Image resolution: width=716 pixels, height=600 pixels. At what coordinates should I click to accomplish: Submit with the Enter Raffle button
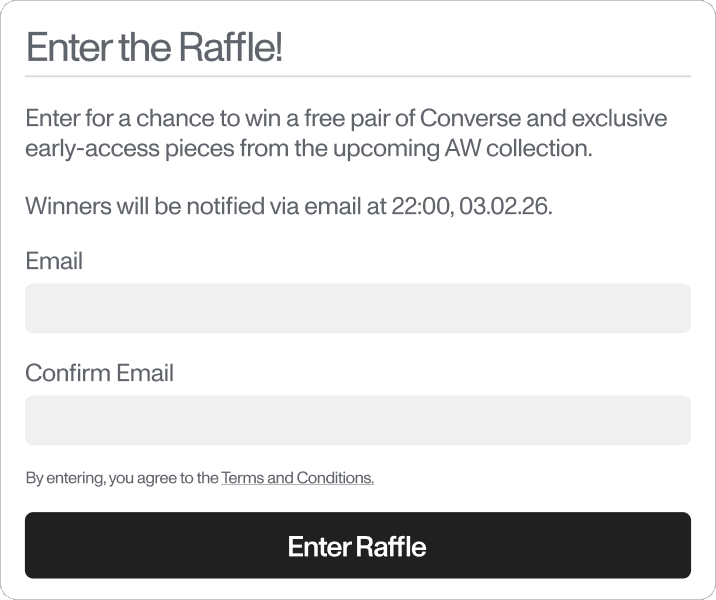click(x=358, y=545)
